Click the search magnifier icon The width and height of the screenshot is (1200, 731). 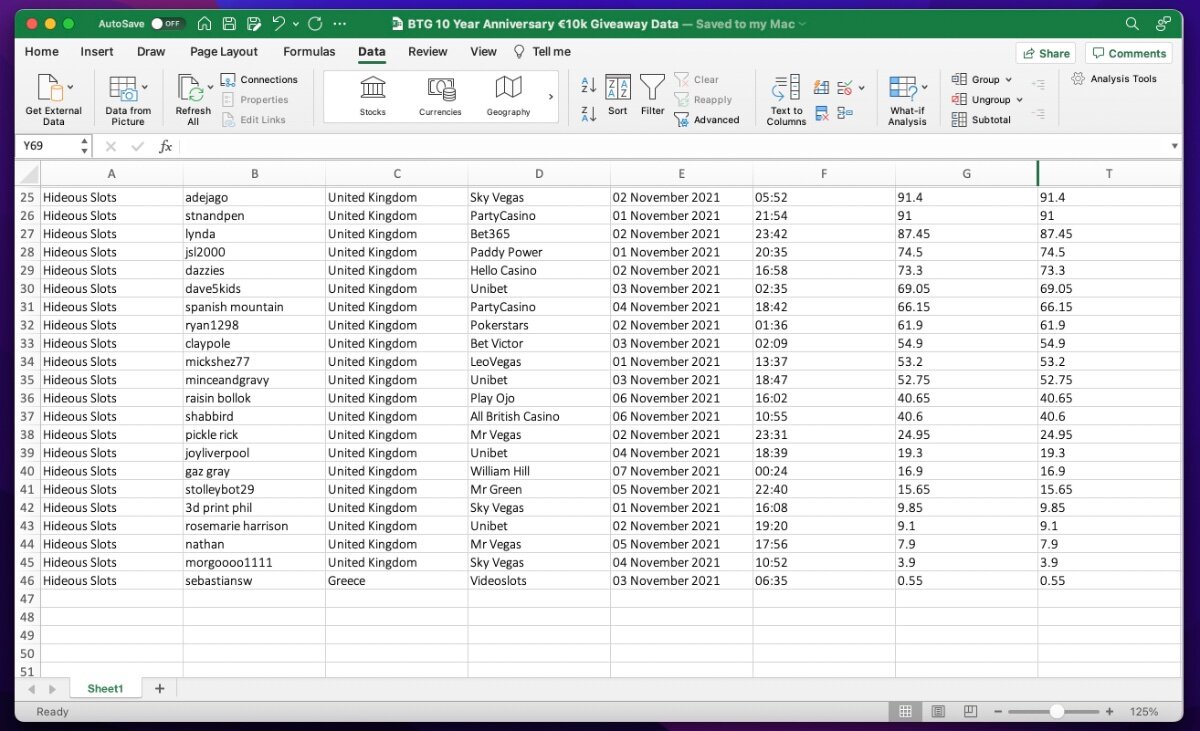(1132, 23)
